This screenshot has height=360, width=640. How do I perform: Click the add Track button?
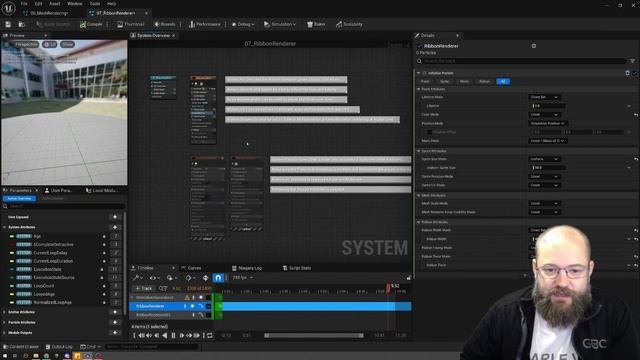(x=144, y=289)
